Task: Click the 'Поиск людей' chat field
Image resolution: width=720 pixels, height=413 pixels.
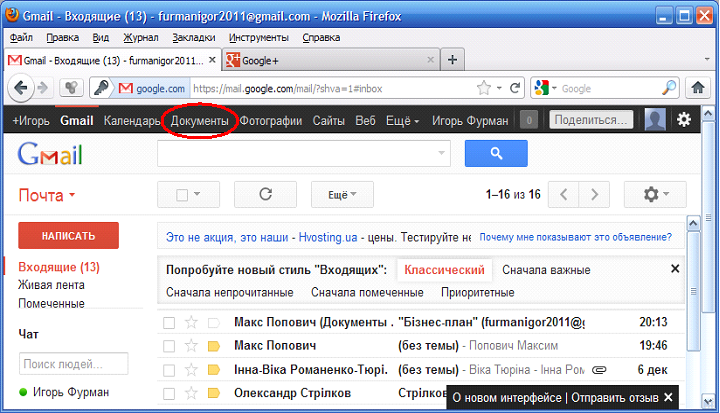Action: (73, 364)
